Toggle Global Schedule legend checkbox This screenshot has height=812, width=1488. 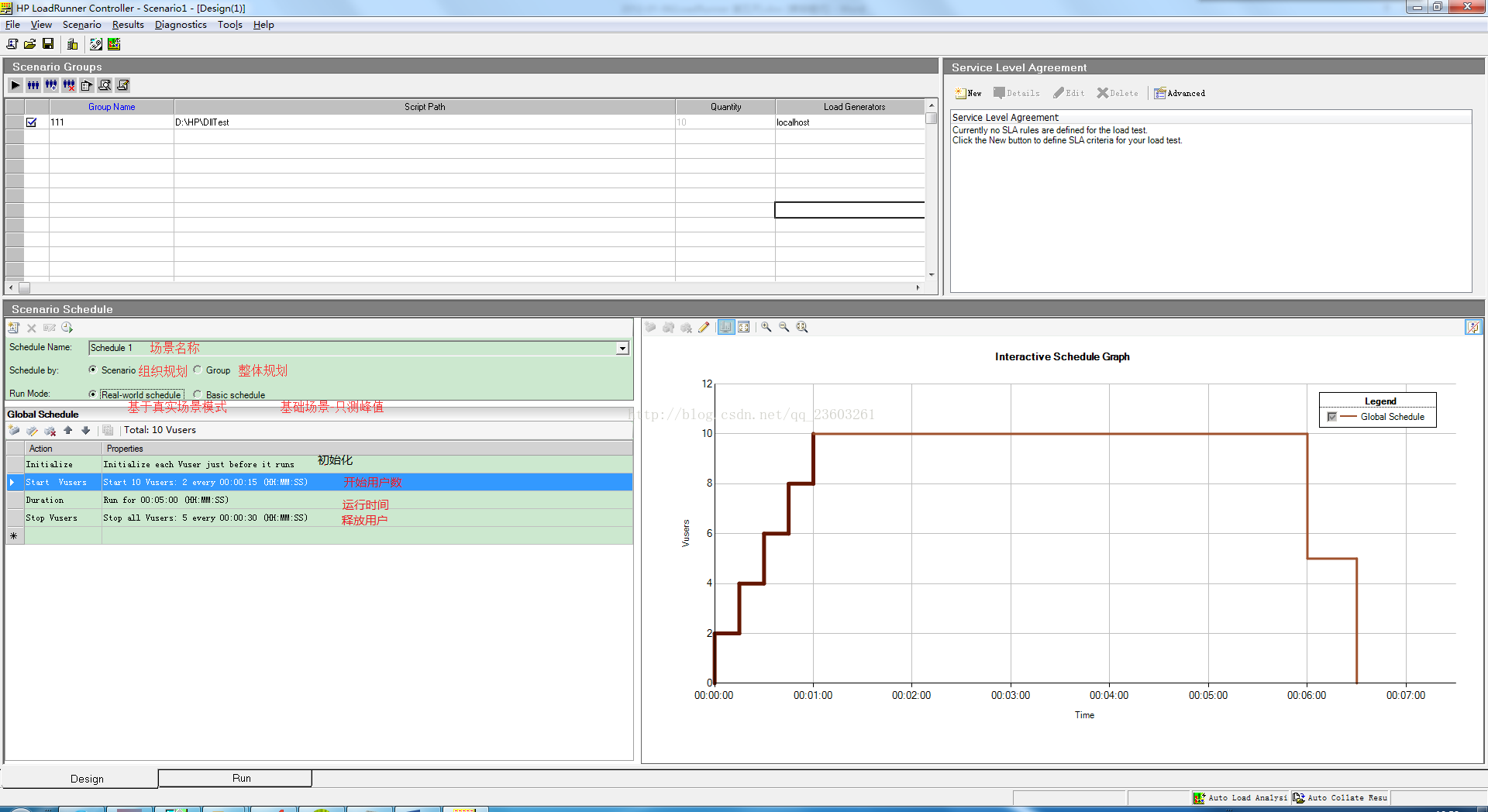(1332, 417)
